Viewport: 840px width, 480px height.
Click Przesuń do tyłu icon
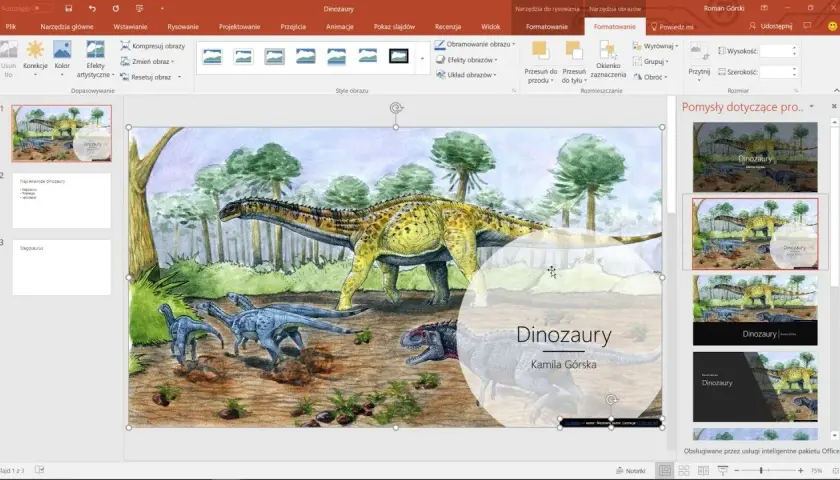point(574,51)
